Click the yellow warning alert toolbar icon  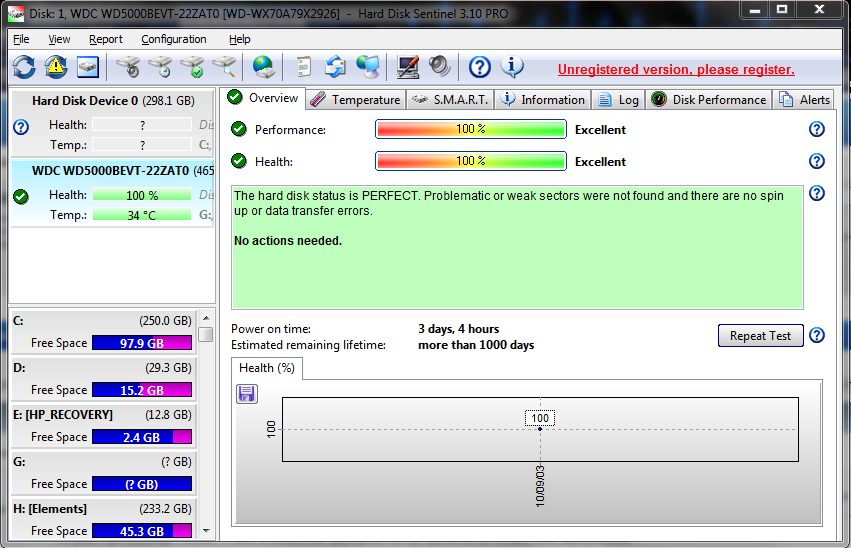(56, 67)
